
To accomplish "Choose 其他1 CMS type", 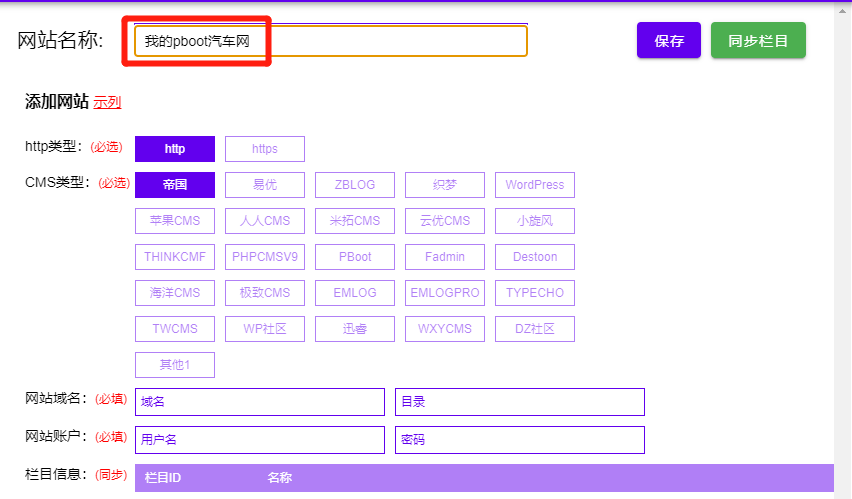I will [x=175, y=365].
